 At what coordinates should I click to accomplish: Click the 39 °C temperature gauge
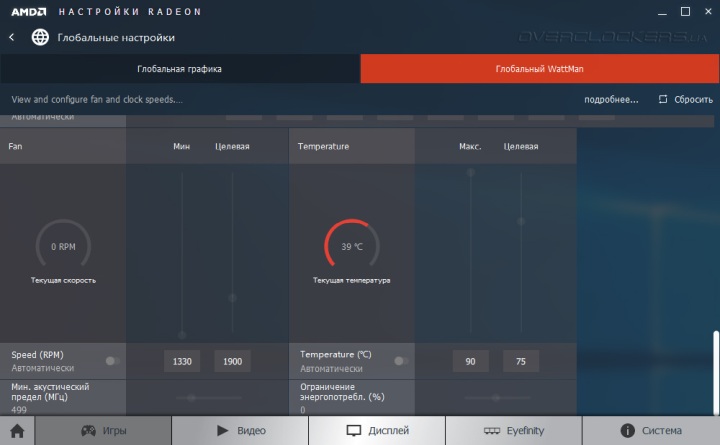[352, 243]
